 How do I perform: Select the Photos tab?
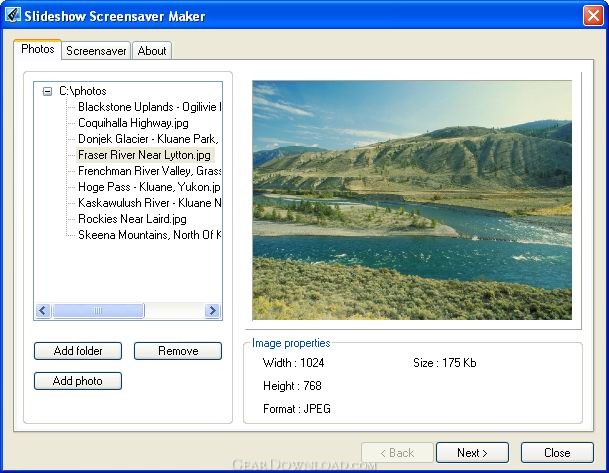coord(38,49)
